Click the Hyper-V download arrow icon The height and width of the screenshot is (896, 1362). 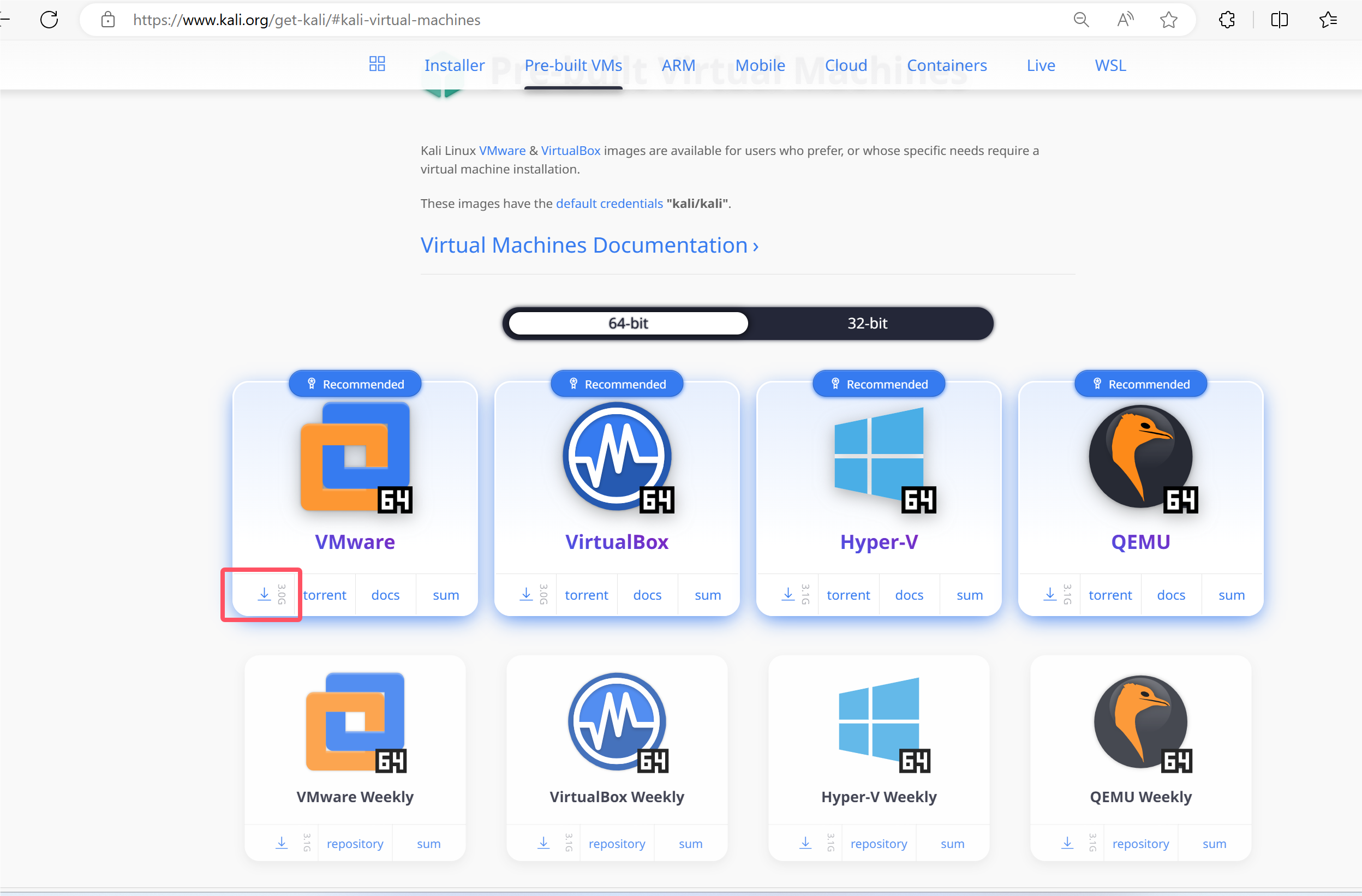pyautogui.click(x=788, y=594)
